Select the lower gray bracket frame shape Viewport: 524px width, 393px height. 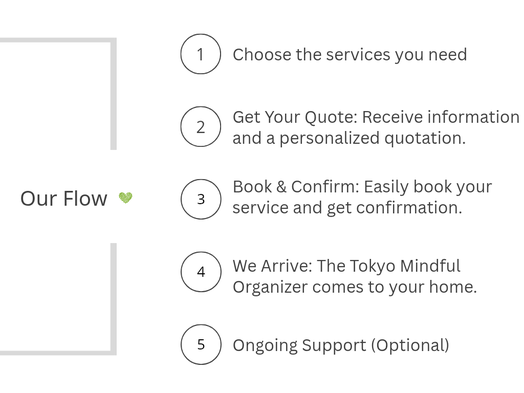tap(58, 299)
